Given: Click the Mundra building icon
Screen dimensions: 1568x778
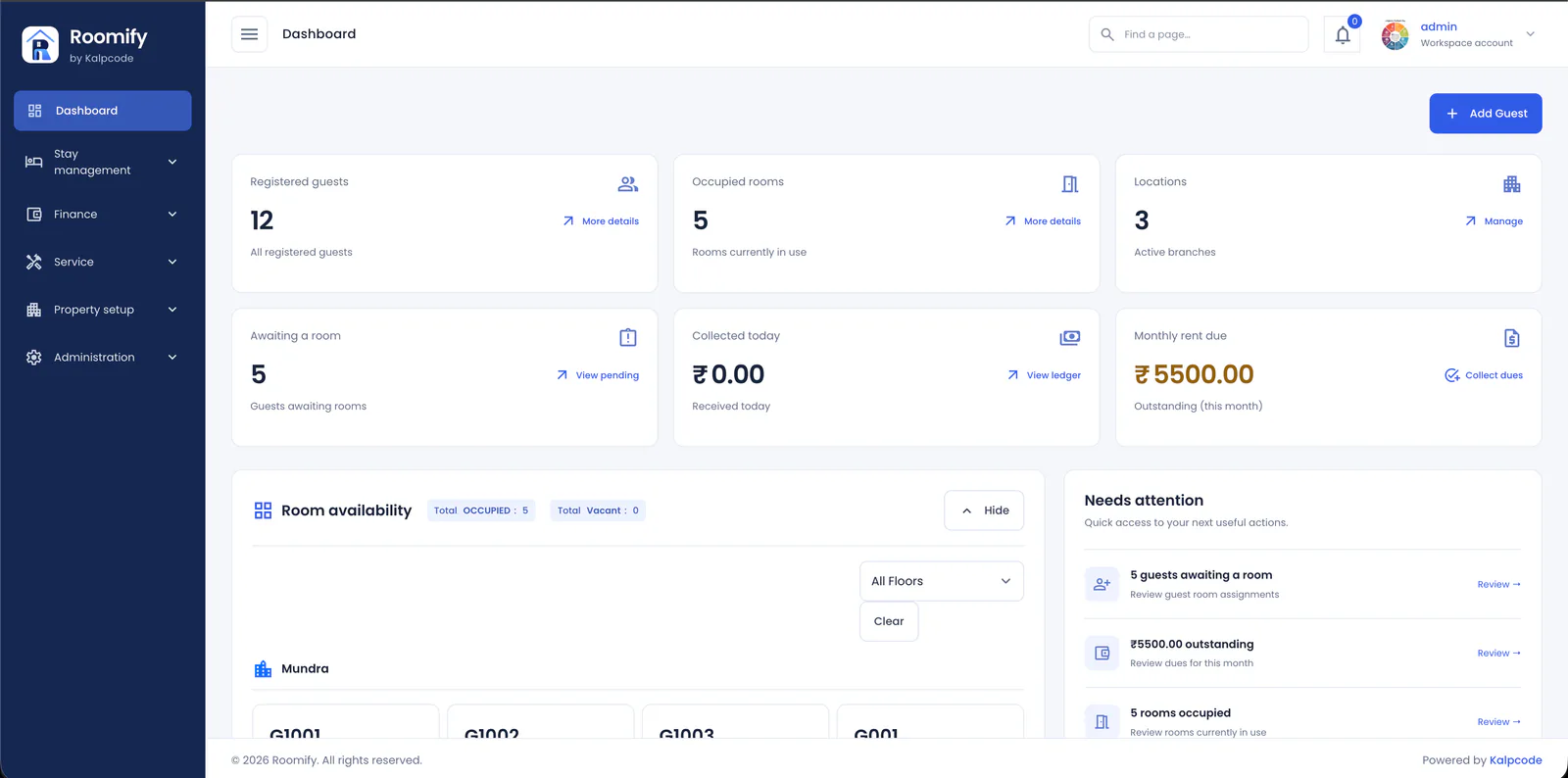Looking at the screenshot, I should pyautogui.click(x=263, y=669).
